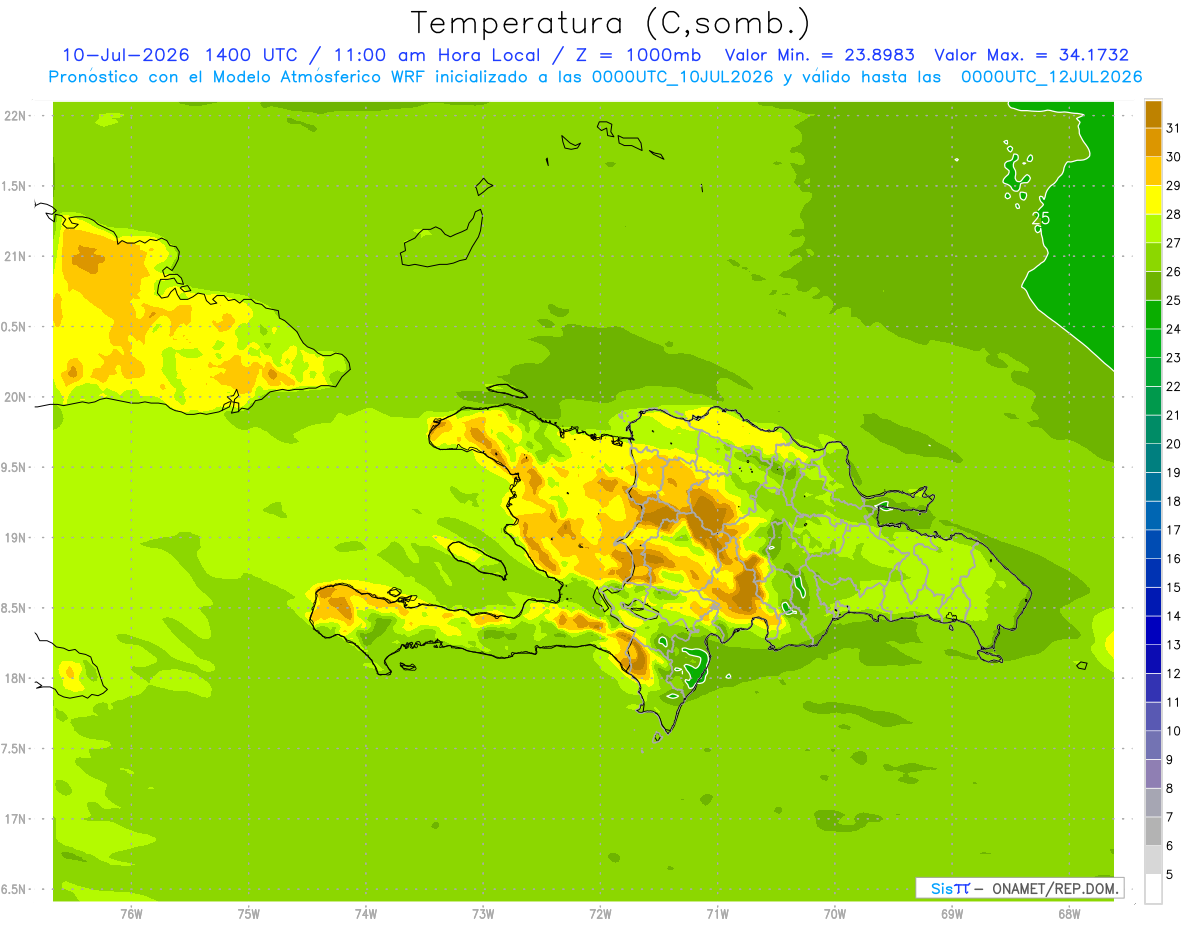Click the "0000UTC_12JUL2026" valid-until time text
This screenshot has height=927, width=1200.
click(1051, 77)
